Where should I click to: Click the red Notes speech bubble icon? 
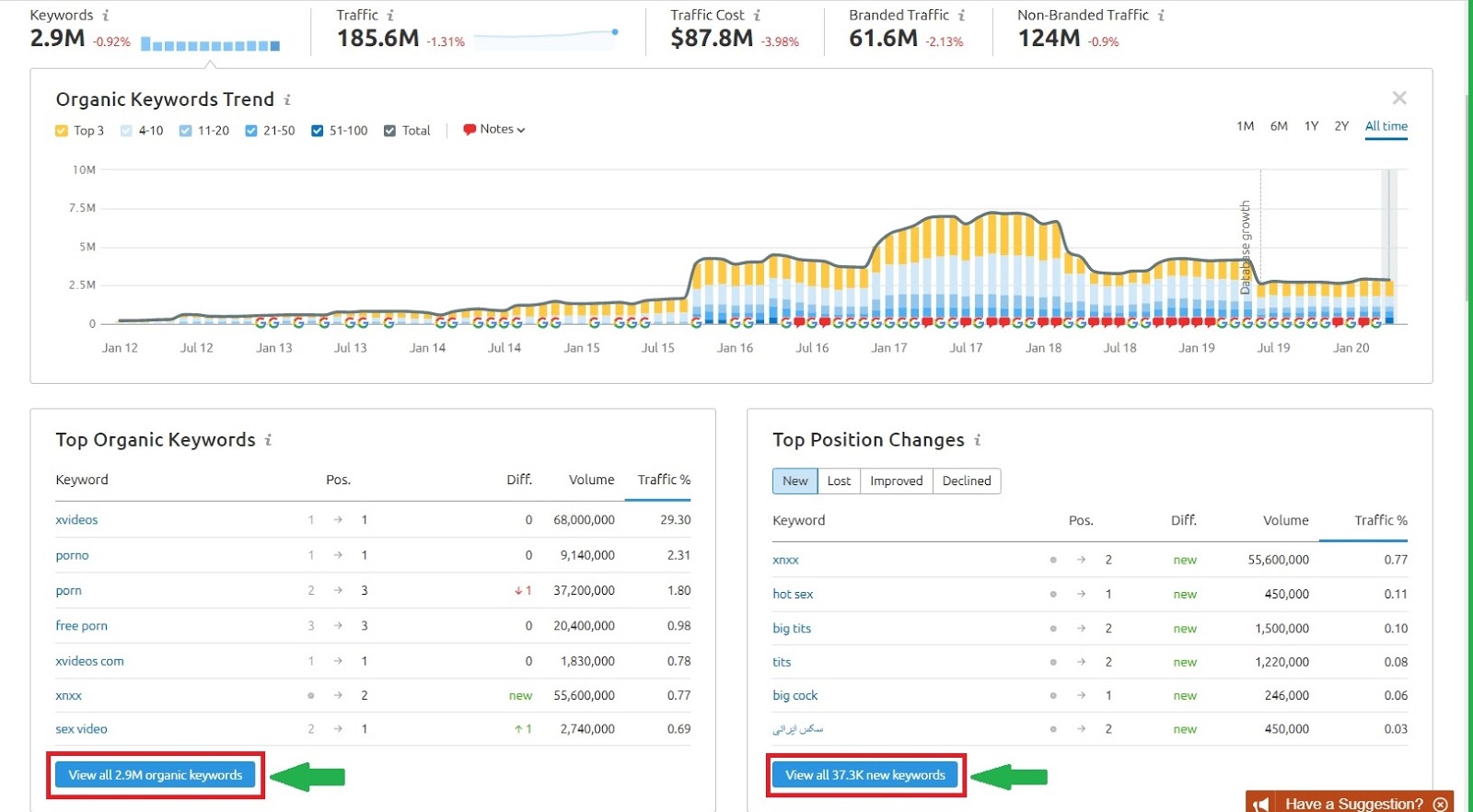pos(470,130)
